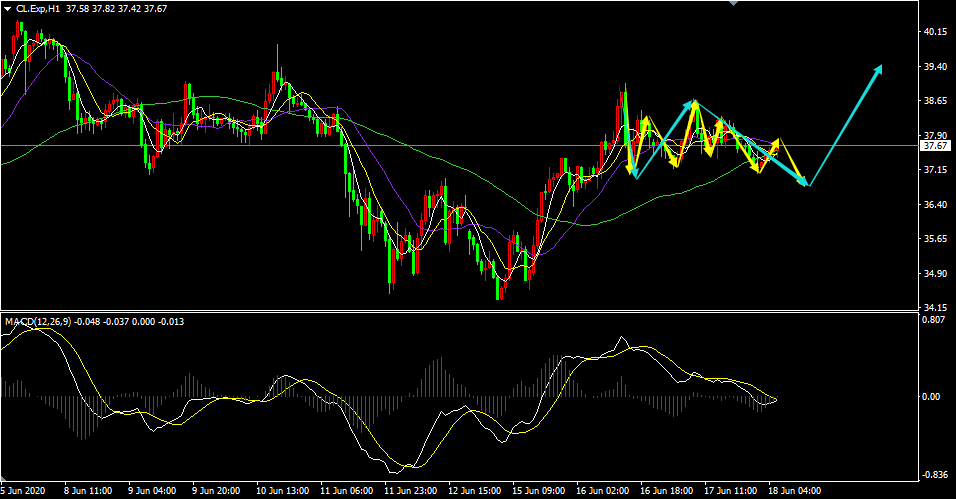
Task: Click the divider between chart and MACD panel
Action: click(x=460, y=311)
